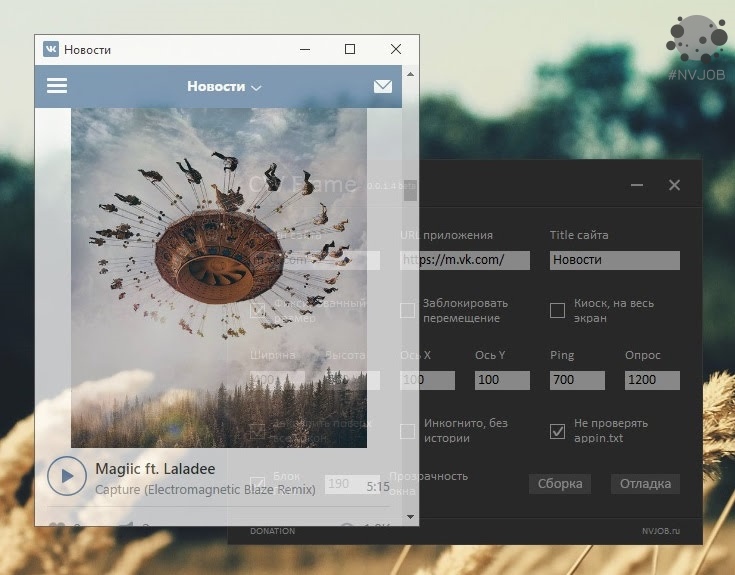Click the VK logo in title bar

click(x=51, y=49)
